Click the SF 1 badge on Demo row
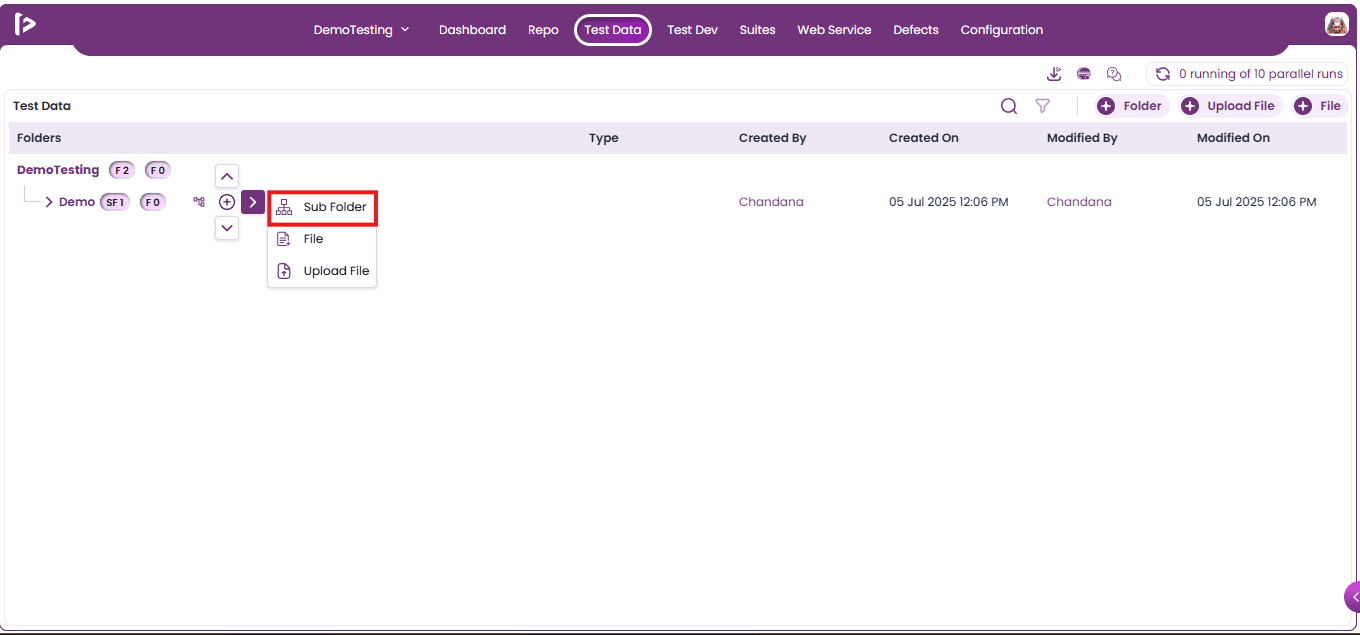The width and height of the screenshot is (1360, 635). (115, 202)
